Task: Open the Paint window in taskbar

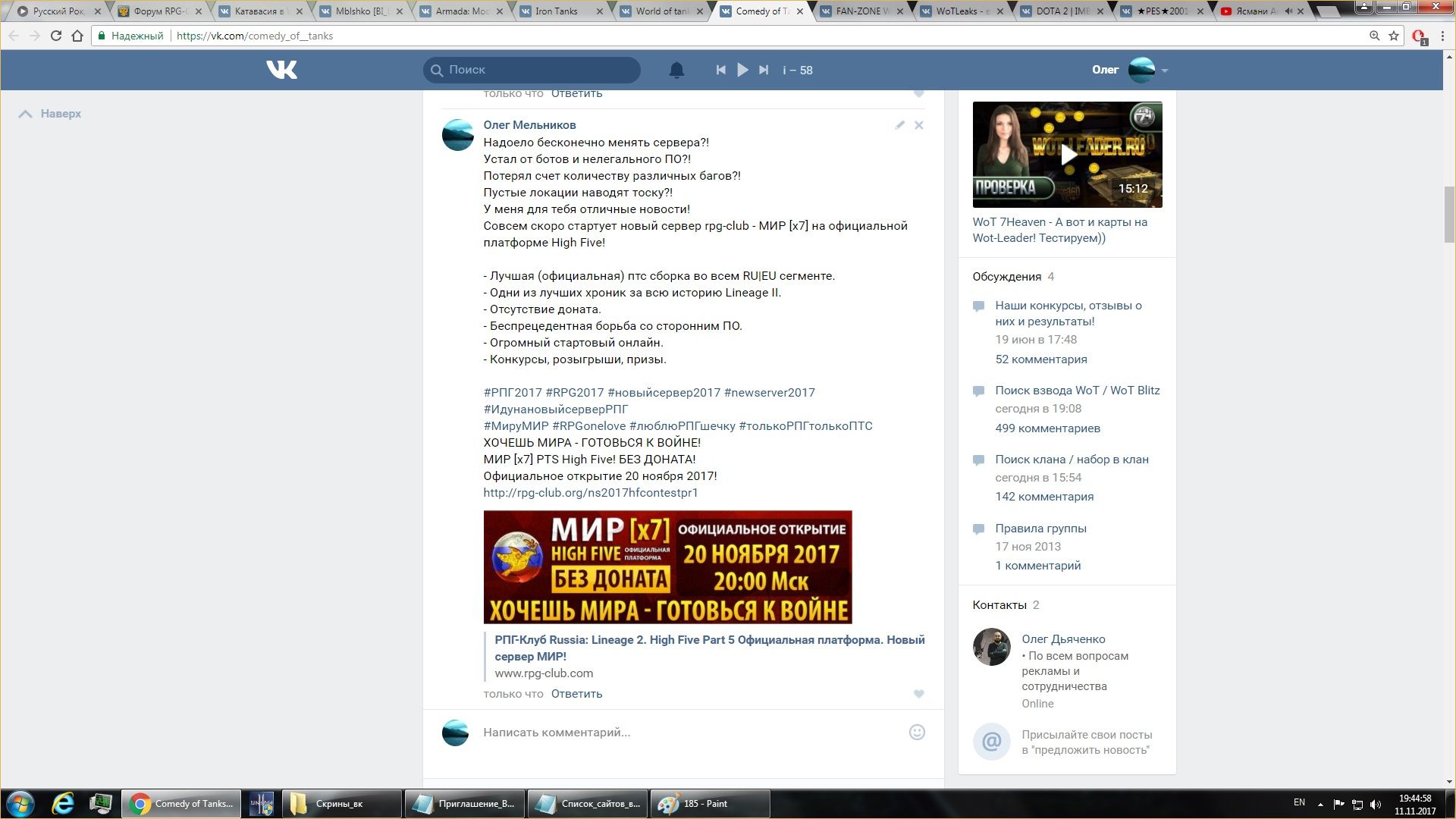Action: [x=708, y=804]
